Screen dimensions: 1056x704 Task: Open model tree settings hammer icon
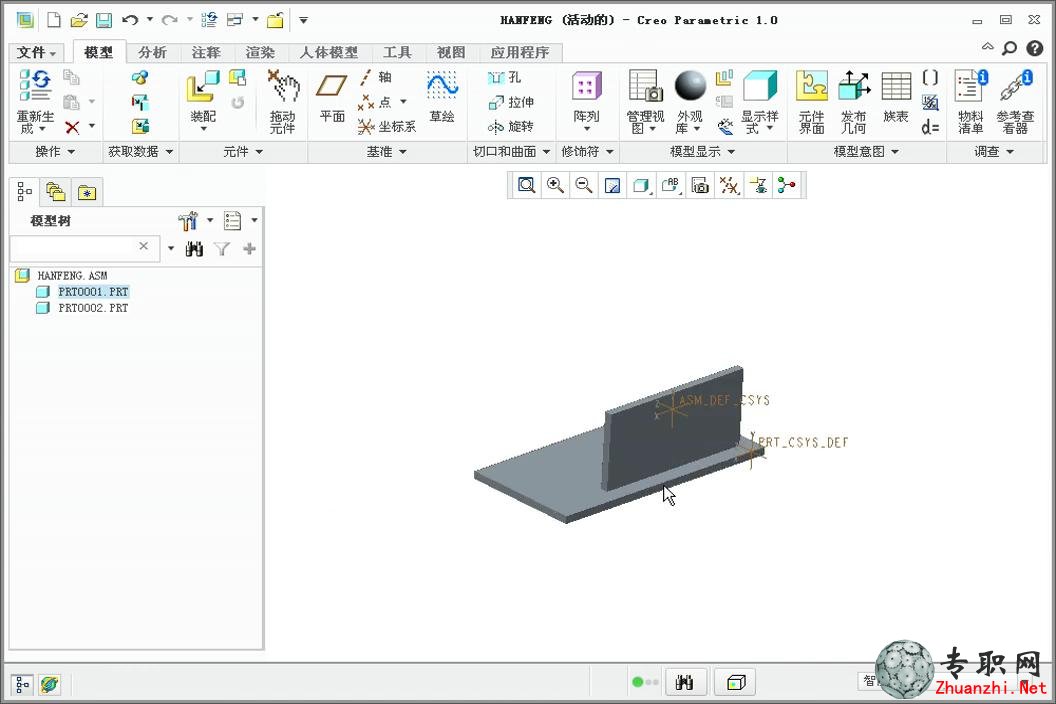[188, 220]
